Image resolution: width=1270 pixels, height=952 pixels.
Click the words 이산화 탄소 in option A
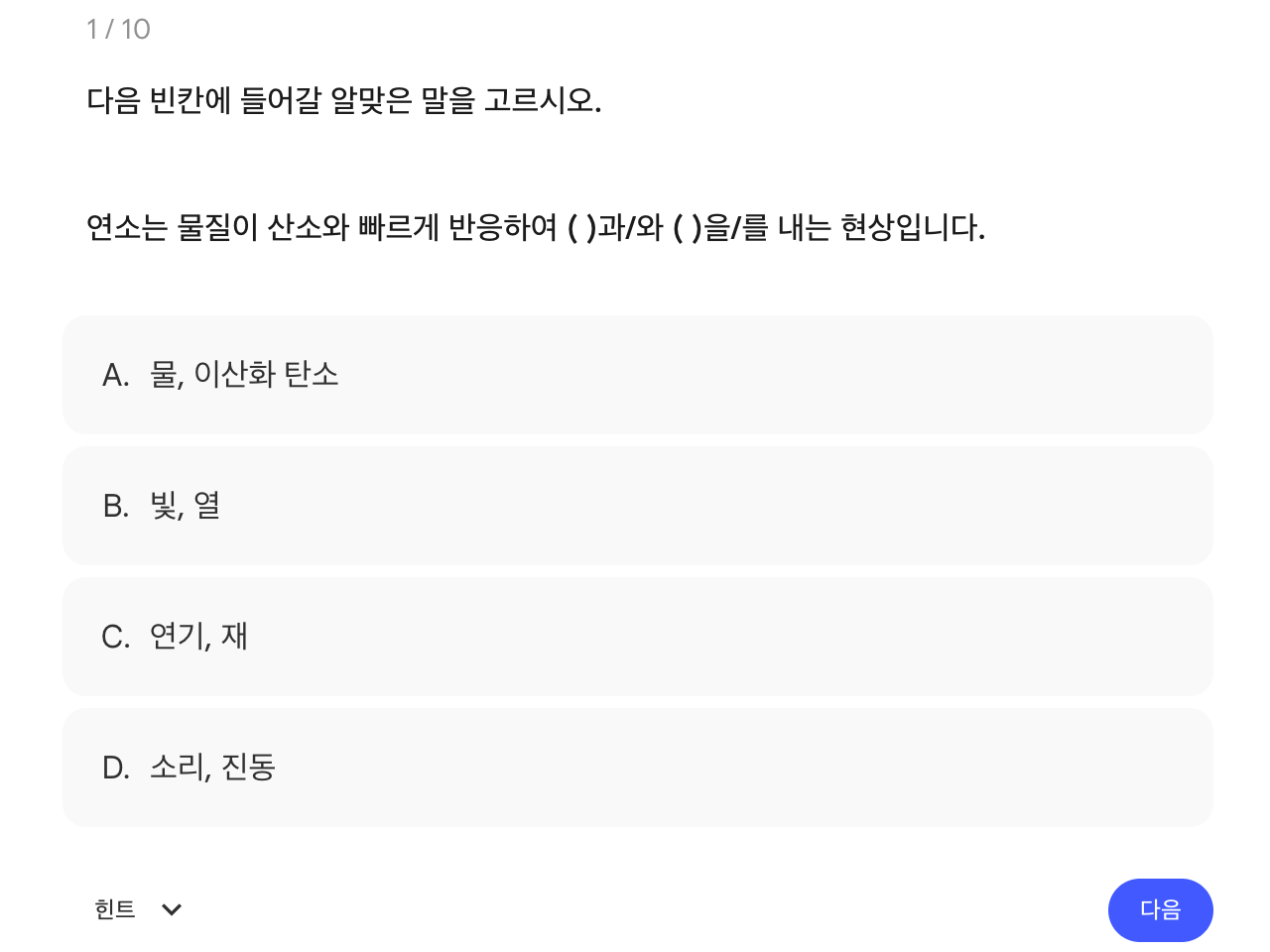click(266, 375)
